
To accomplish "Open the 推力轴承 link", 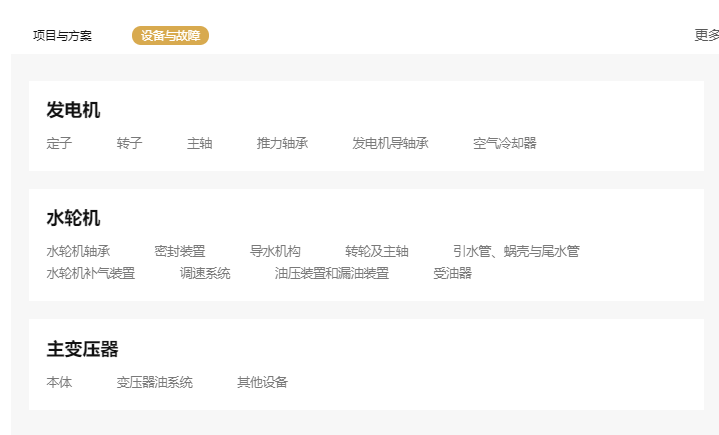I will 282,143.
